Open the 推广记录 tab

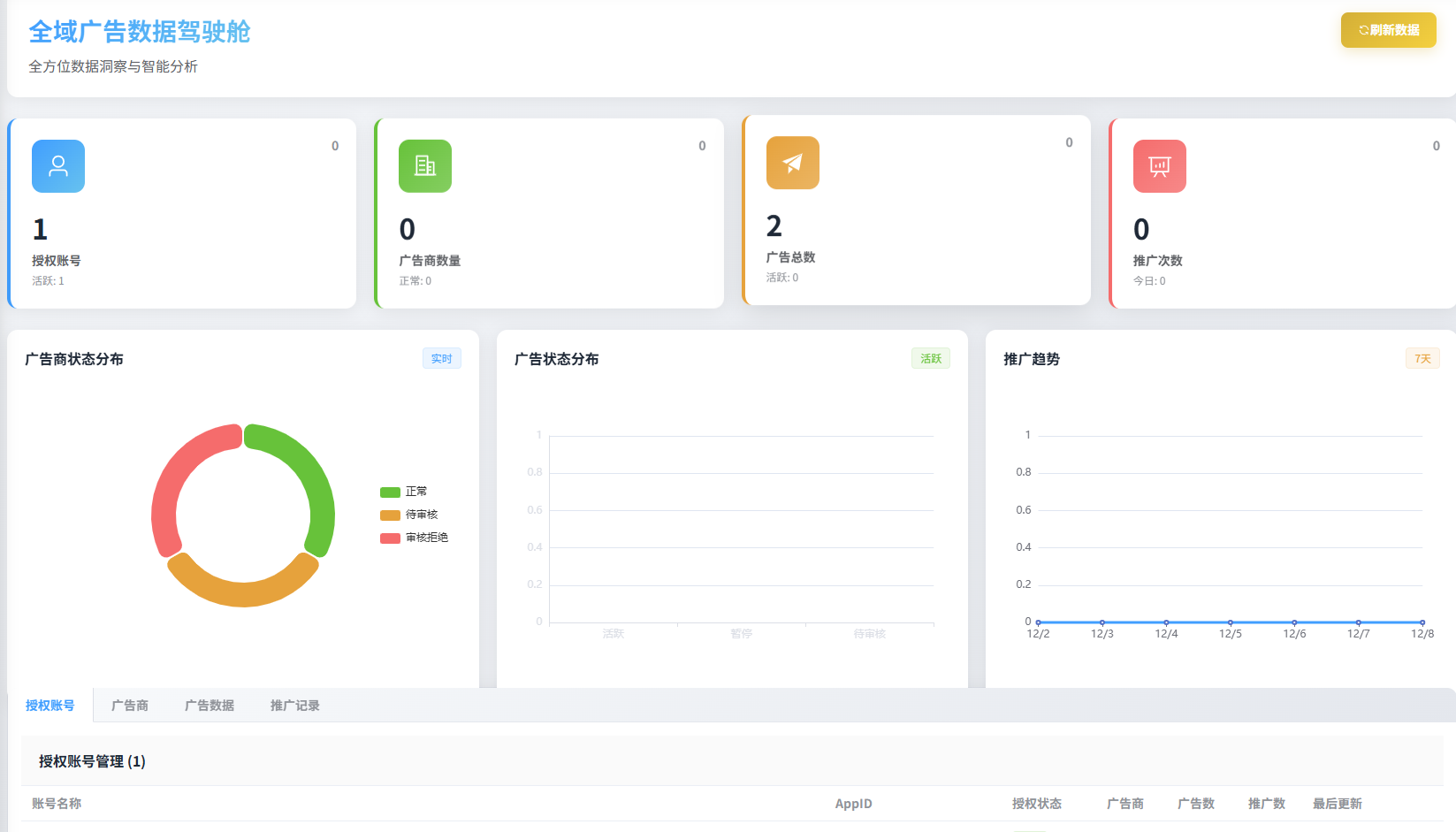pos(295,706)
